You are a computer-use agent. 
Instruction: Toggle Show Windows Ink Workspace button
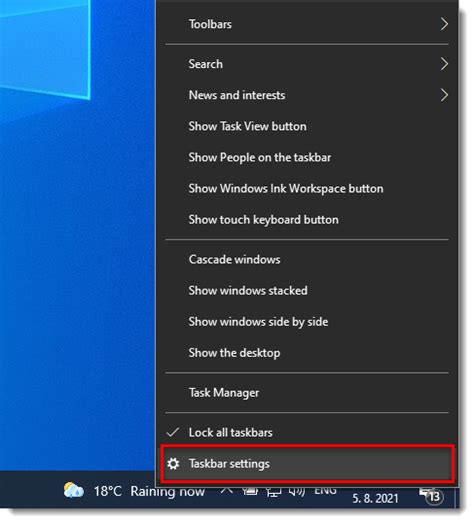pos(307,188)
